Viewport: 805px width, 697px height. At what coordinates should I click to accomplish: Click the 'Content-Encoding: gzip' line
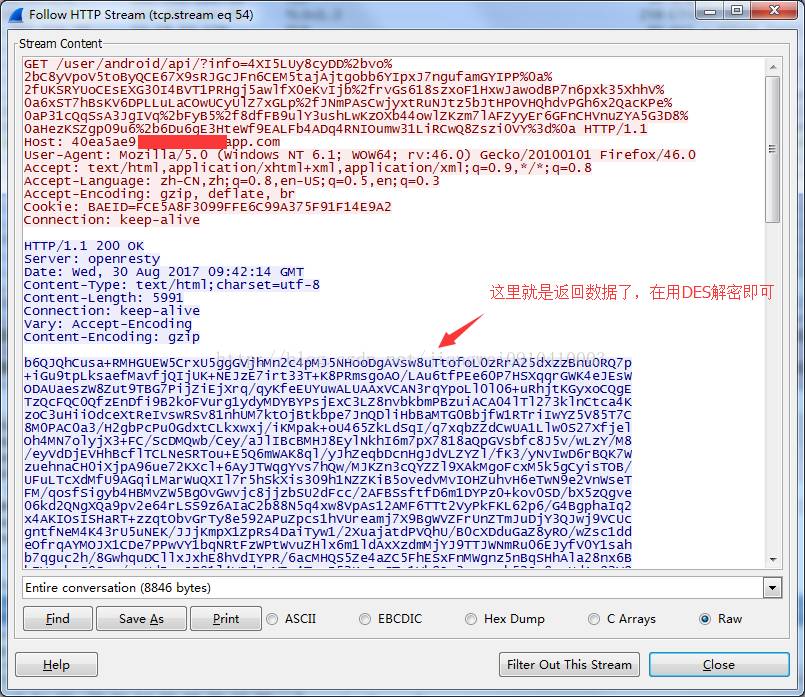(x=111, y=337)
